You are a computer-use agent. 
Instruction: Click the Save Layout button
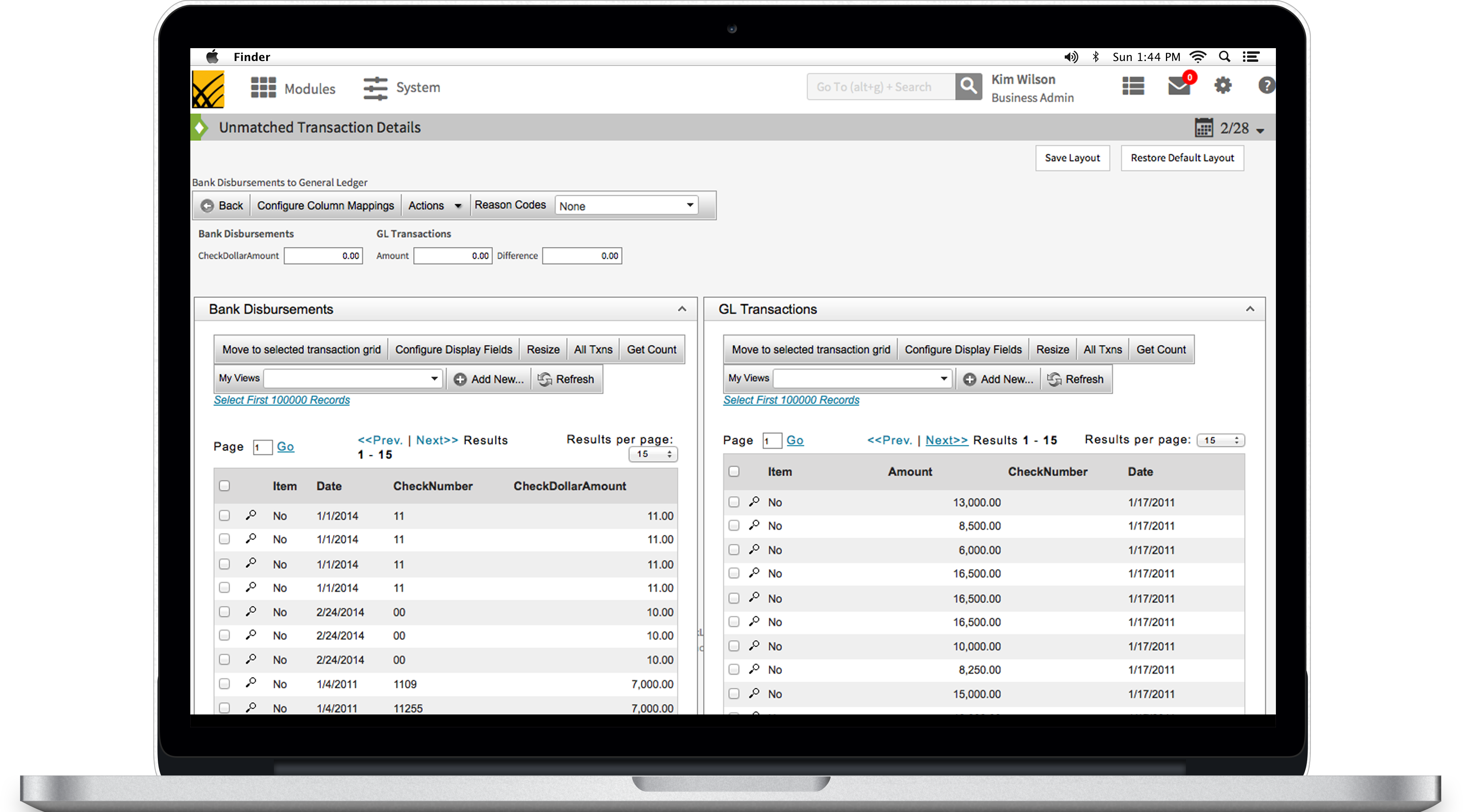[x=1072, y=158]
